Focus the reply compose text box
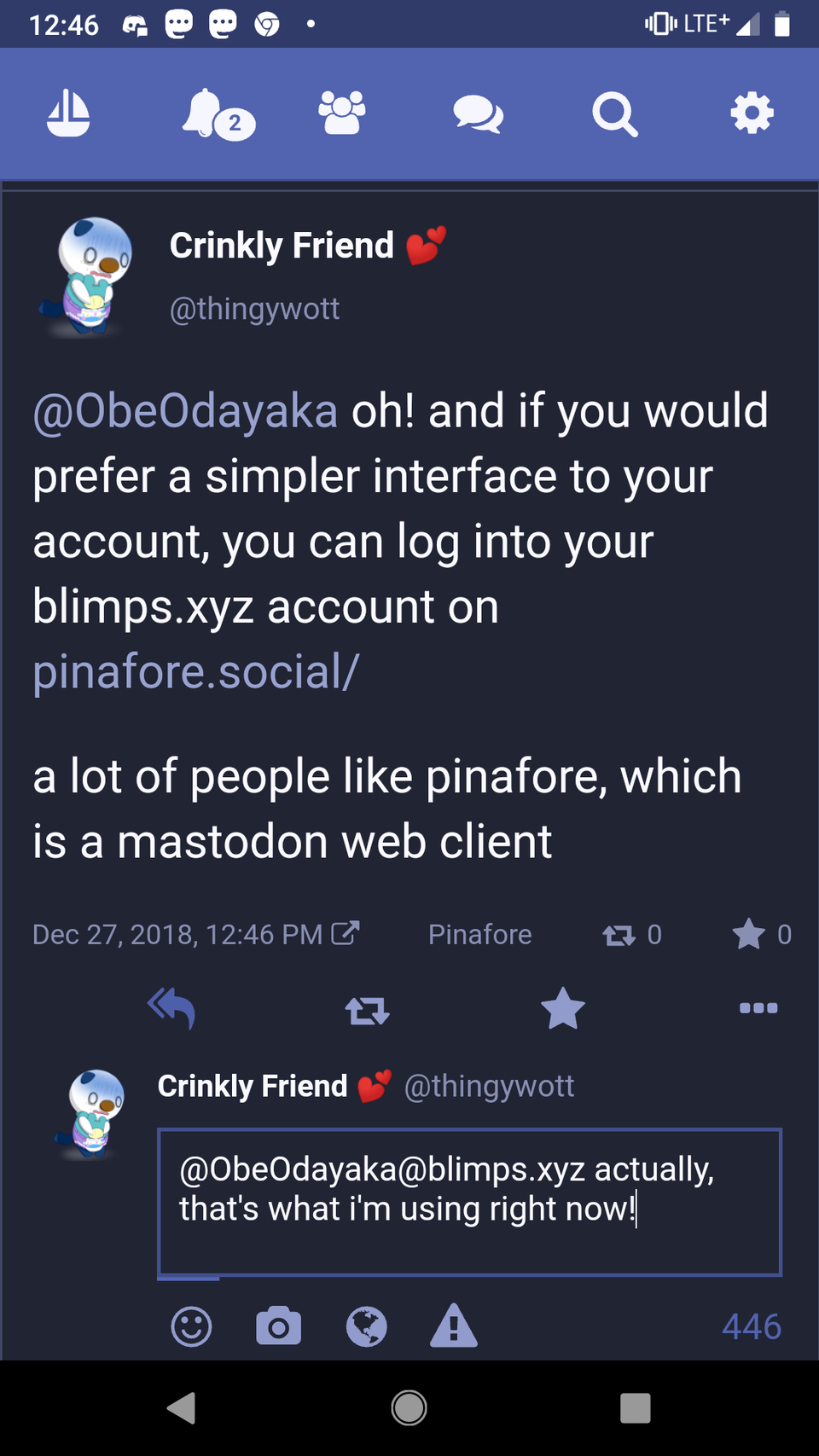 [469, 1201]
